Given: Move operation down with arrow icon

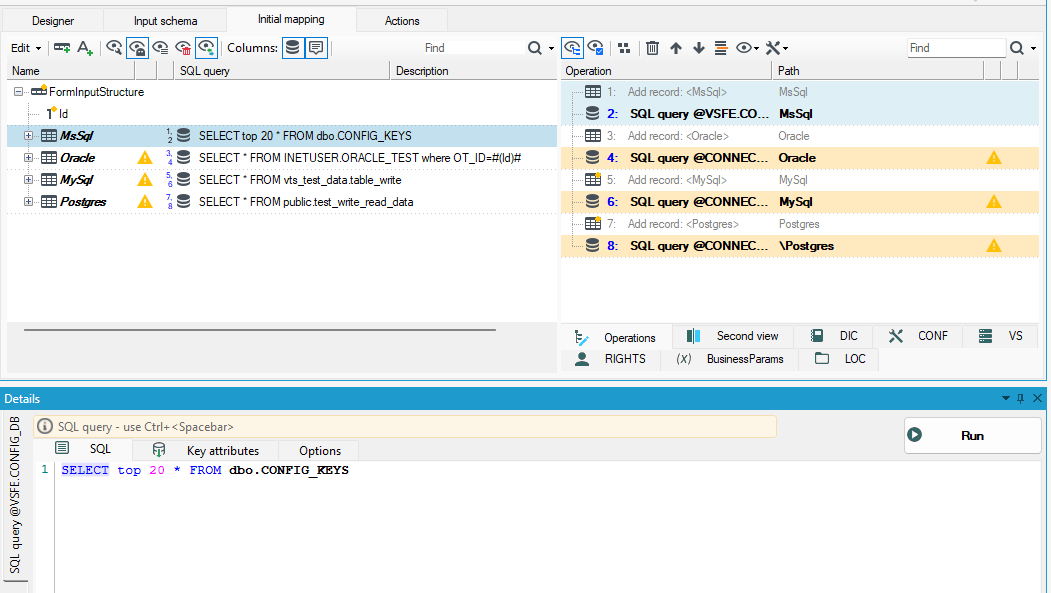Looking at the screenshot, I should (698, 48).
